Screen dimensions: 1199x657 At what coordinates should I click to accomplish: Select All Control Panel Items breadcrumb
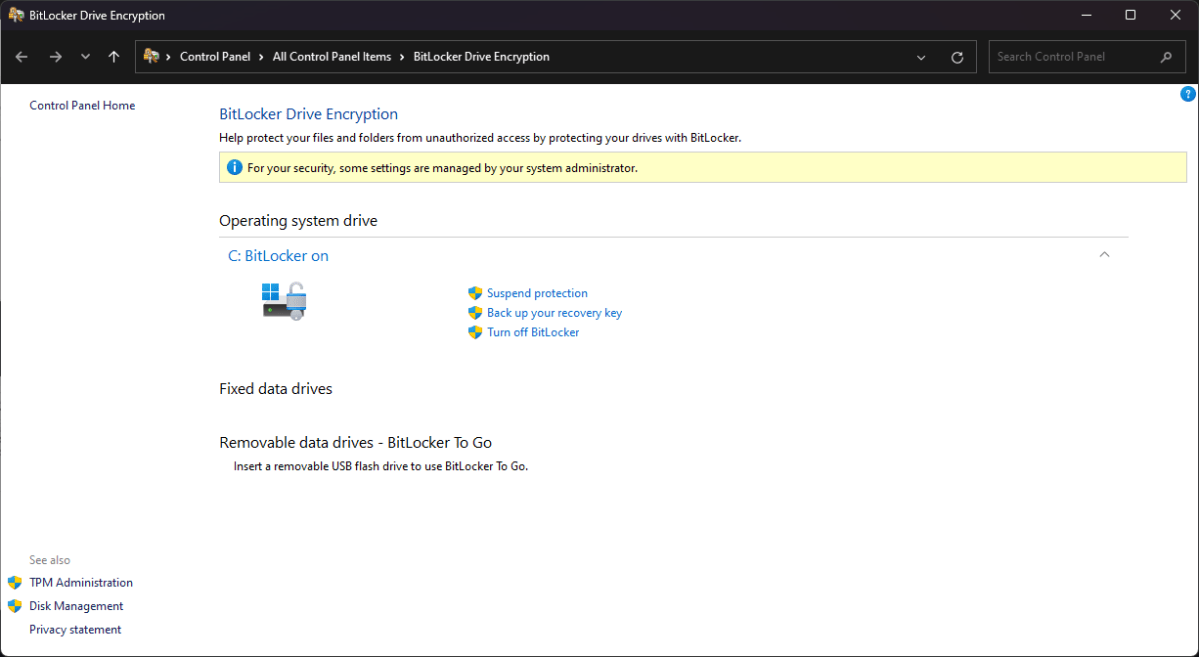pyautogui.click(x=332, y=57)
